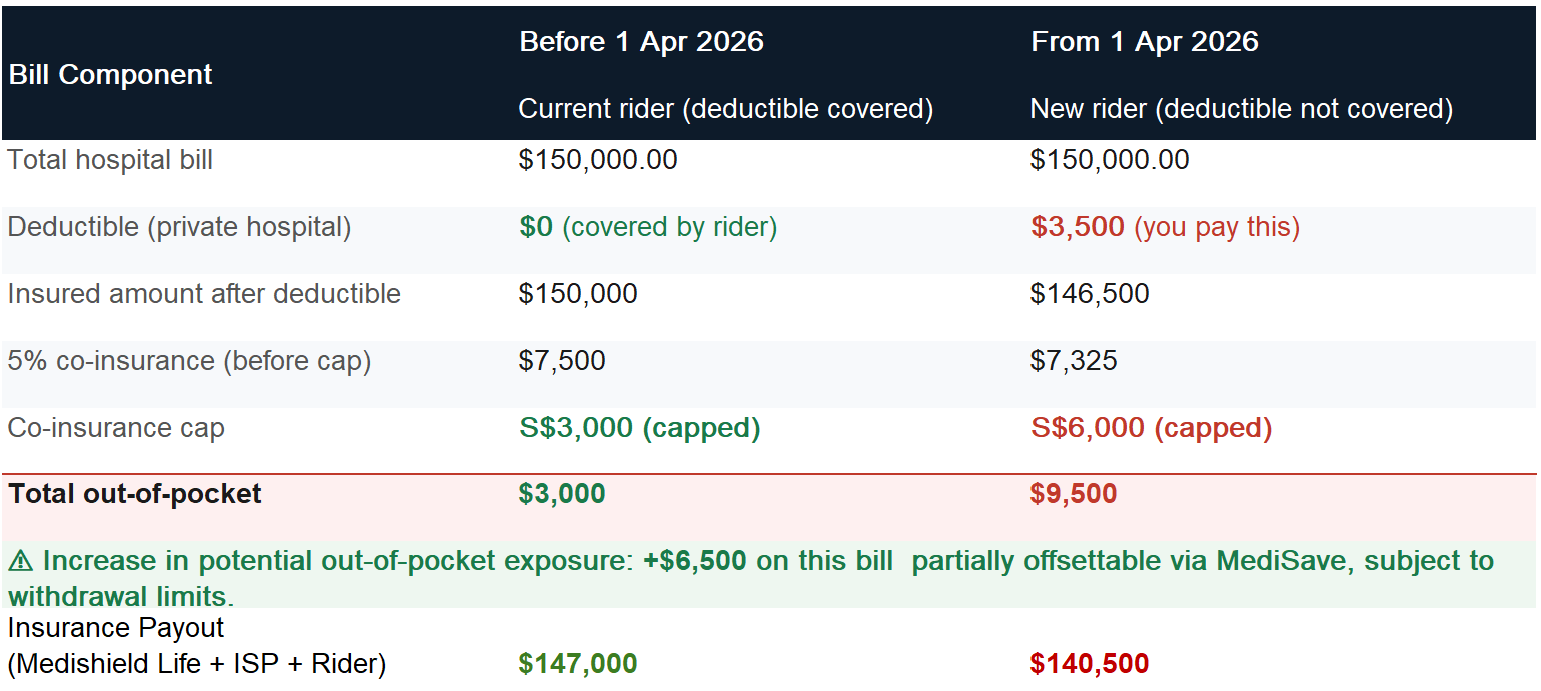Click the $9,500 total out-of-pocket value
This screenshot has width=1541, height=691.
coord(1074,494)
